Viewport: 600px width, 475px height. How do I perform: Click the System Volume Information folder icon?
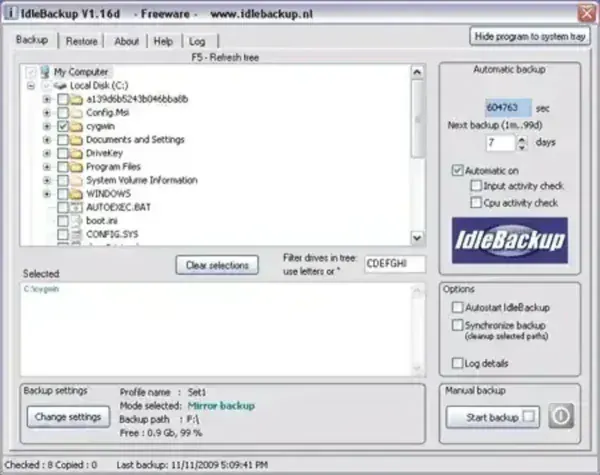coord(77,180)
